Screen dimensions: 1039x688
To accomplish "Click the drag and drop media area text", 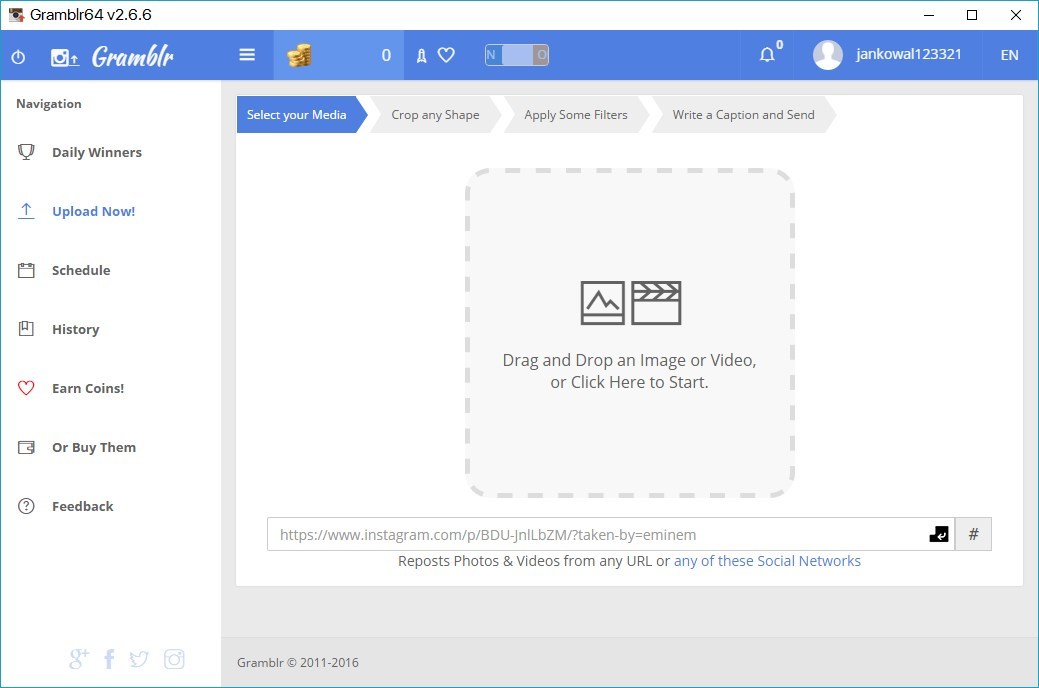I will coord(629,371).
